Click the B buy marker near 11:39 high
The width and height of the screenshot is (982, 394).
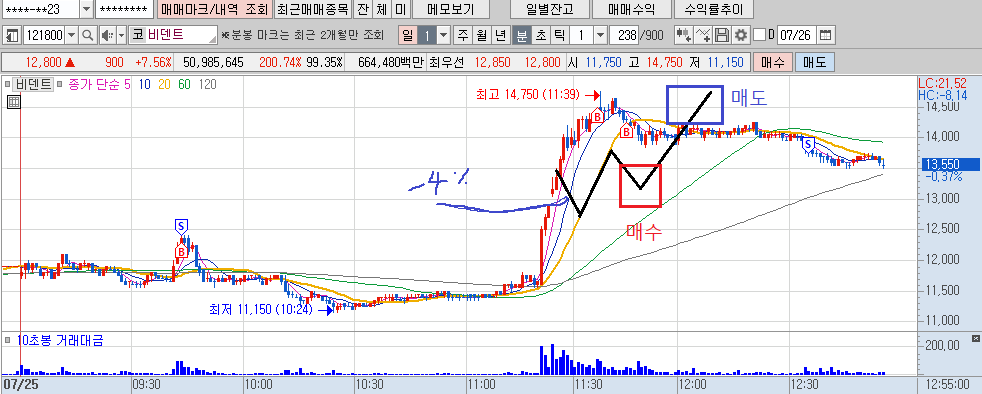coord(597,117)
